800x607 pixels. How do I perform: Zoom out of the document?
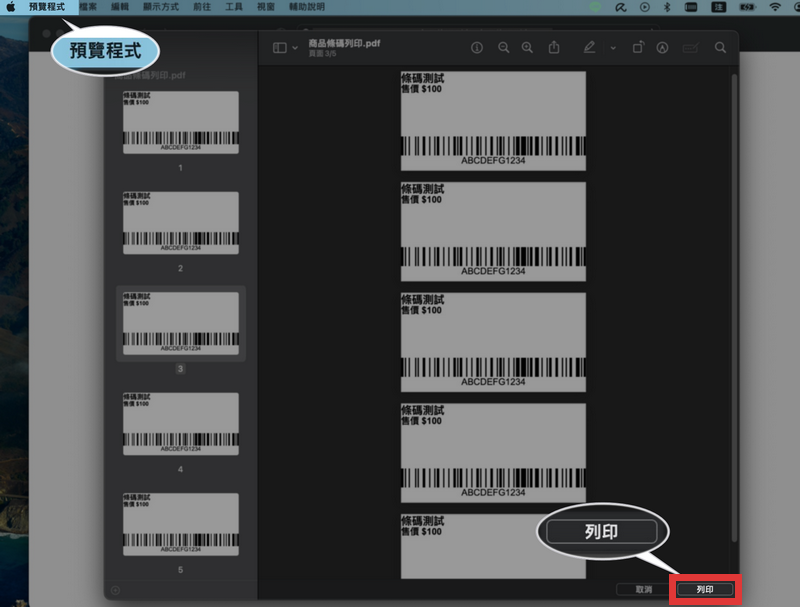(x=504, y=48)
